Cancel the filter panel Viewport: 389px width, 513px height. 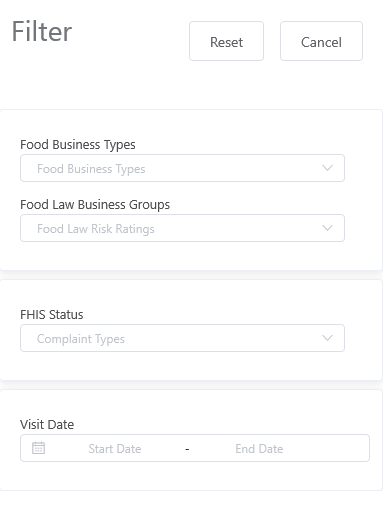[321, 41]
